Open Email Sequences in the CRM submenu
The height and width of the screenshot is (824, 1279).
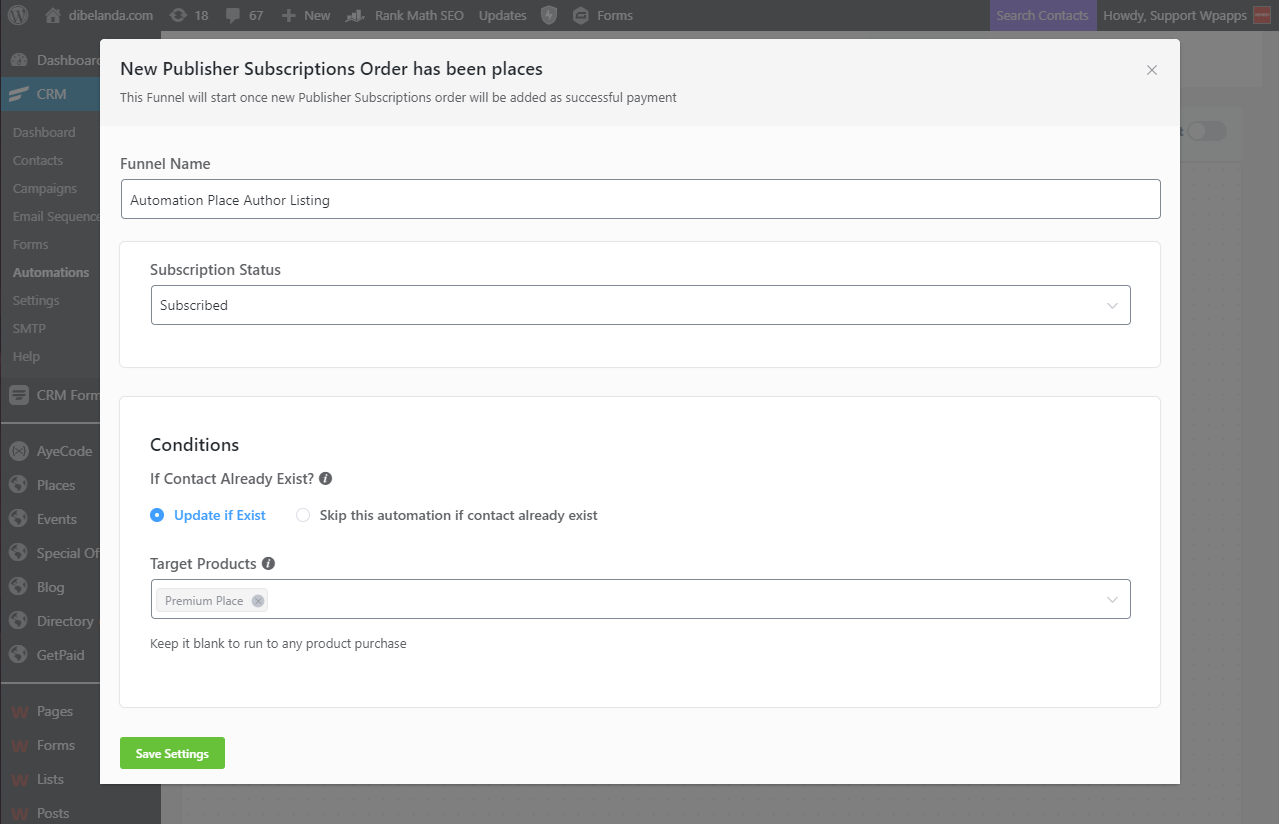[x=56, y=216]
